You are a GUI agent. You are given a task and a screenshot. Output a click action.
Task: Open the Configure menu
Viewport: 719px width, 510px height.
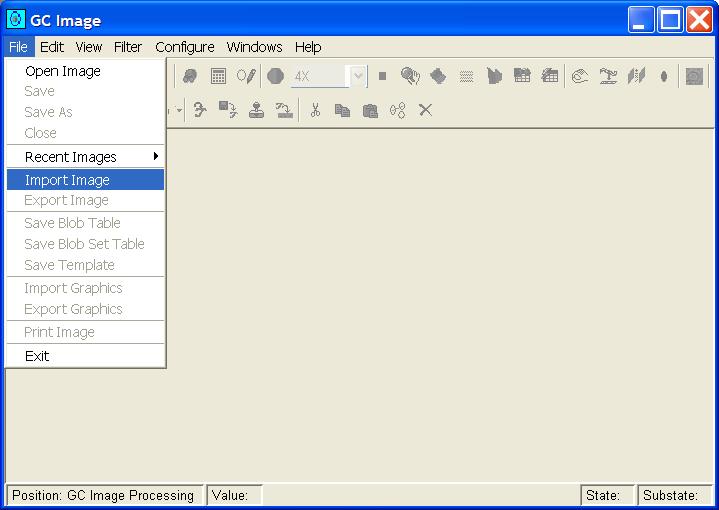[x=185, y=47]
